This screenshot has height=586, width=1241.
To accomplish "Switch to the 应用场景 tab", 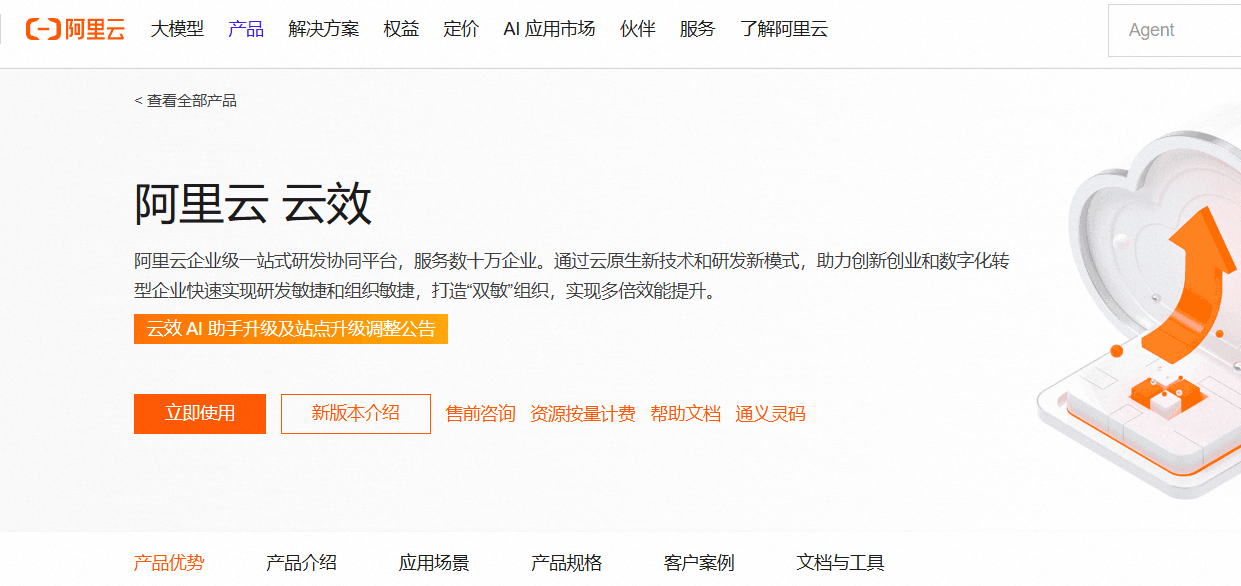I will [x=434, y=563].
